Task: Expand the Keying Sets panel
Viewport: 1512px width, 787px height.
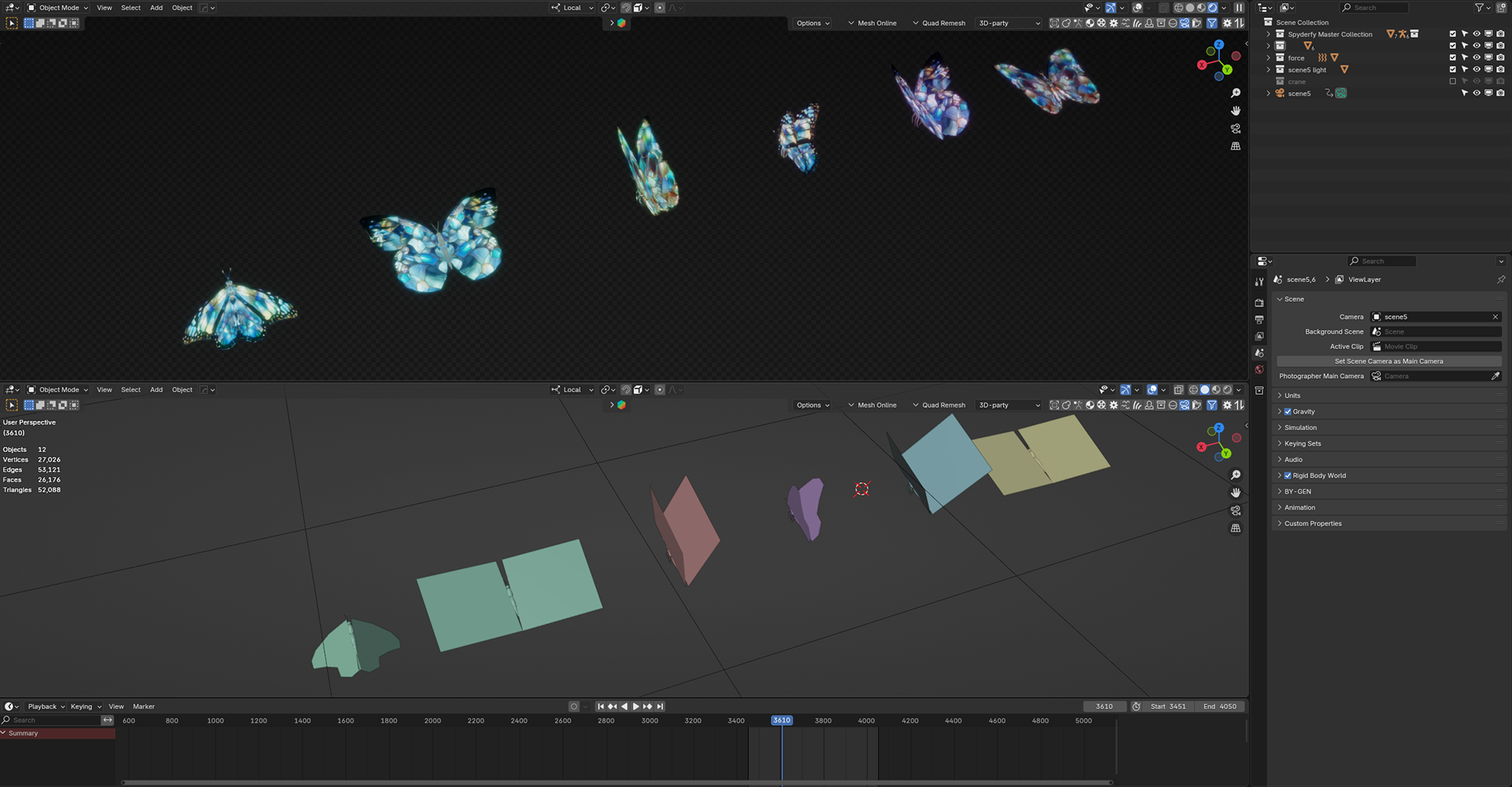Action: [x=1389, y=444]
